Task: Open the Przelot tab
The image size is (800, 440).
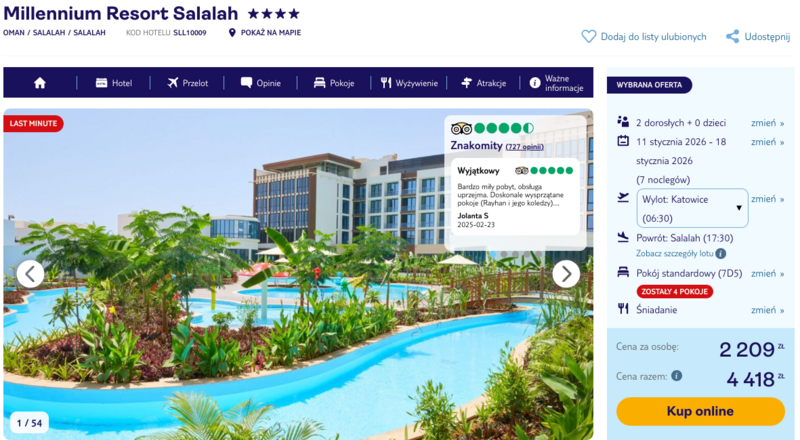Action: coord(187,83)
